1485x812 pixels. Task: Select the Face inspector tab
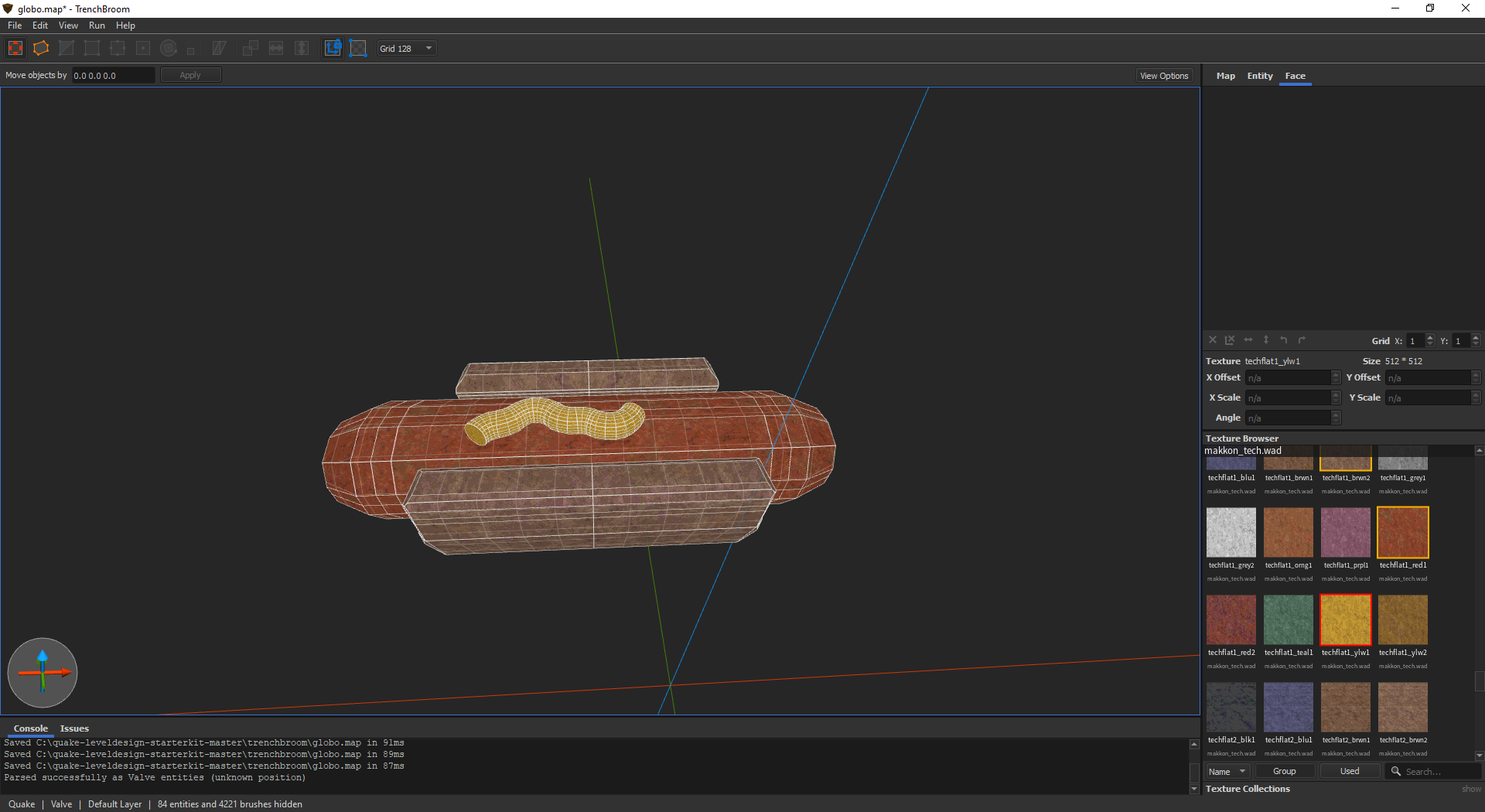point(1295,76)
